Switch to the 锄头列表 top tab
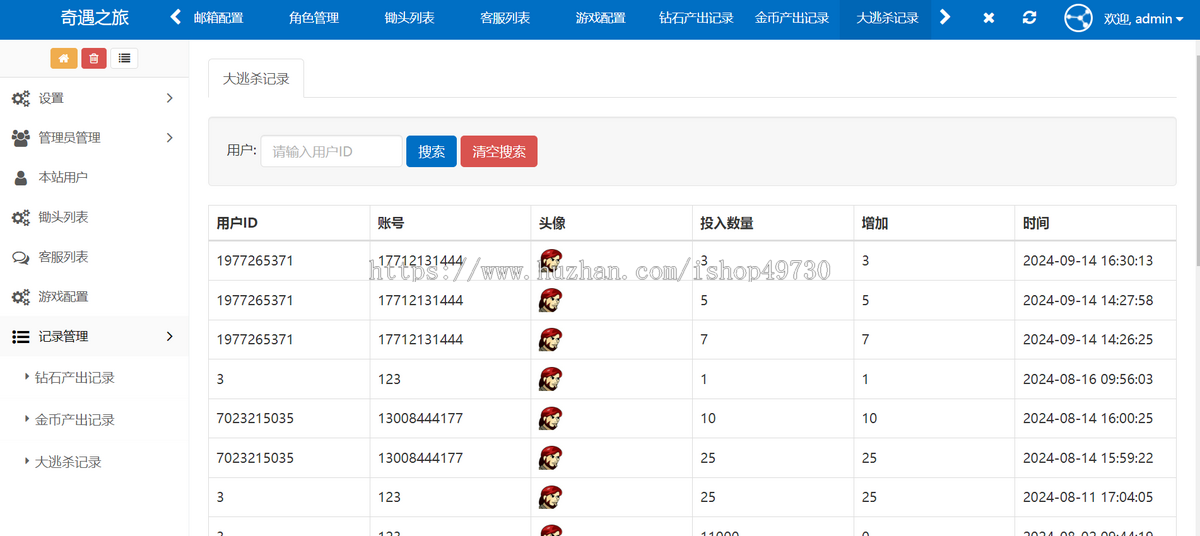Image resolution: width=1200 pixels, height=536 pixels. (x=409, y=18)
